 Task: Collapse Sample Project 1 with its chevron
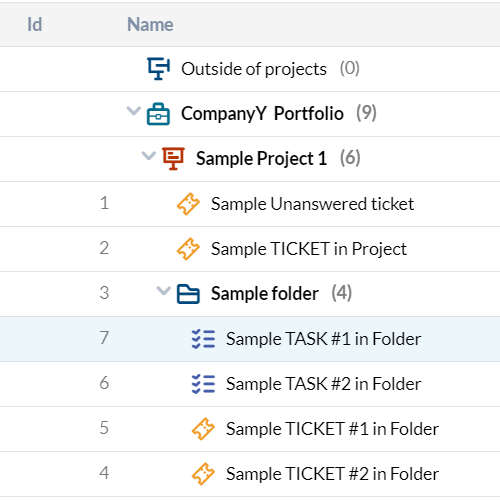click(149, 156)
